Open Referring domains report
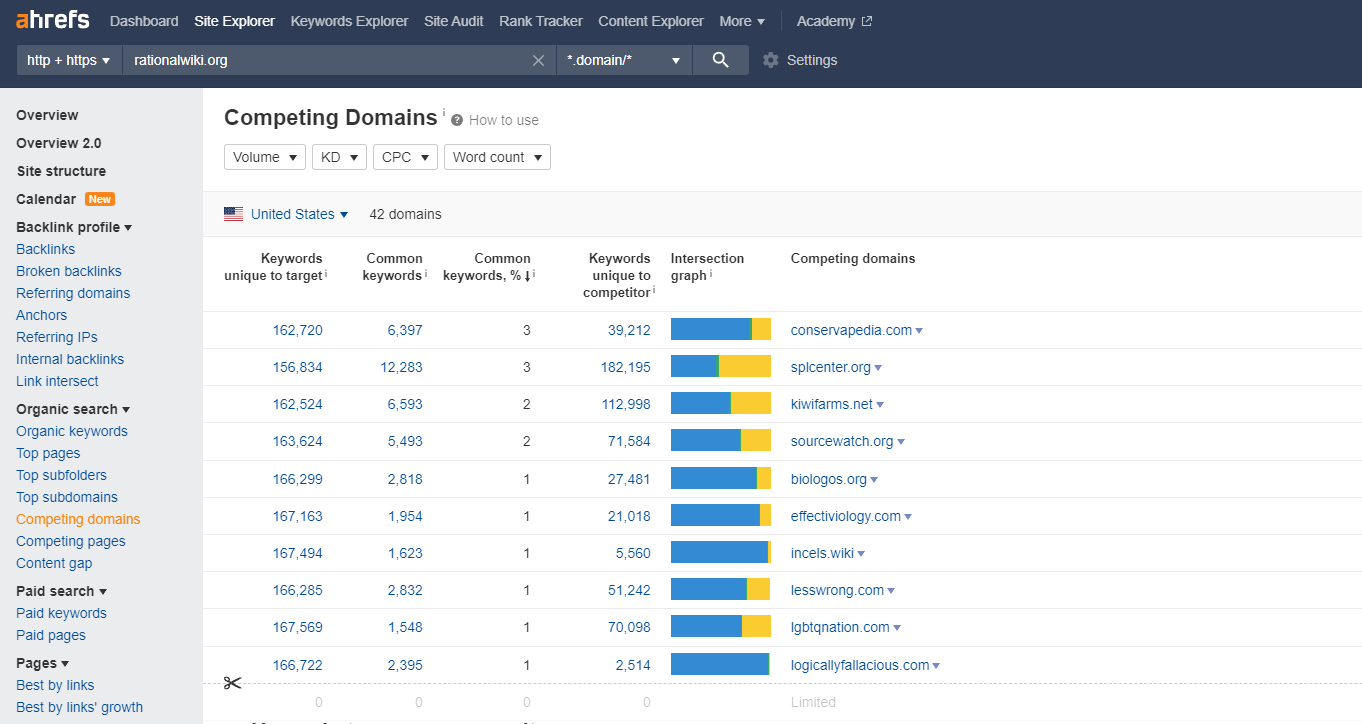Image resolution: width=1362 pixels, height=724 pixels. pos(73,293)
